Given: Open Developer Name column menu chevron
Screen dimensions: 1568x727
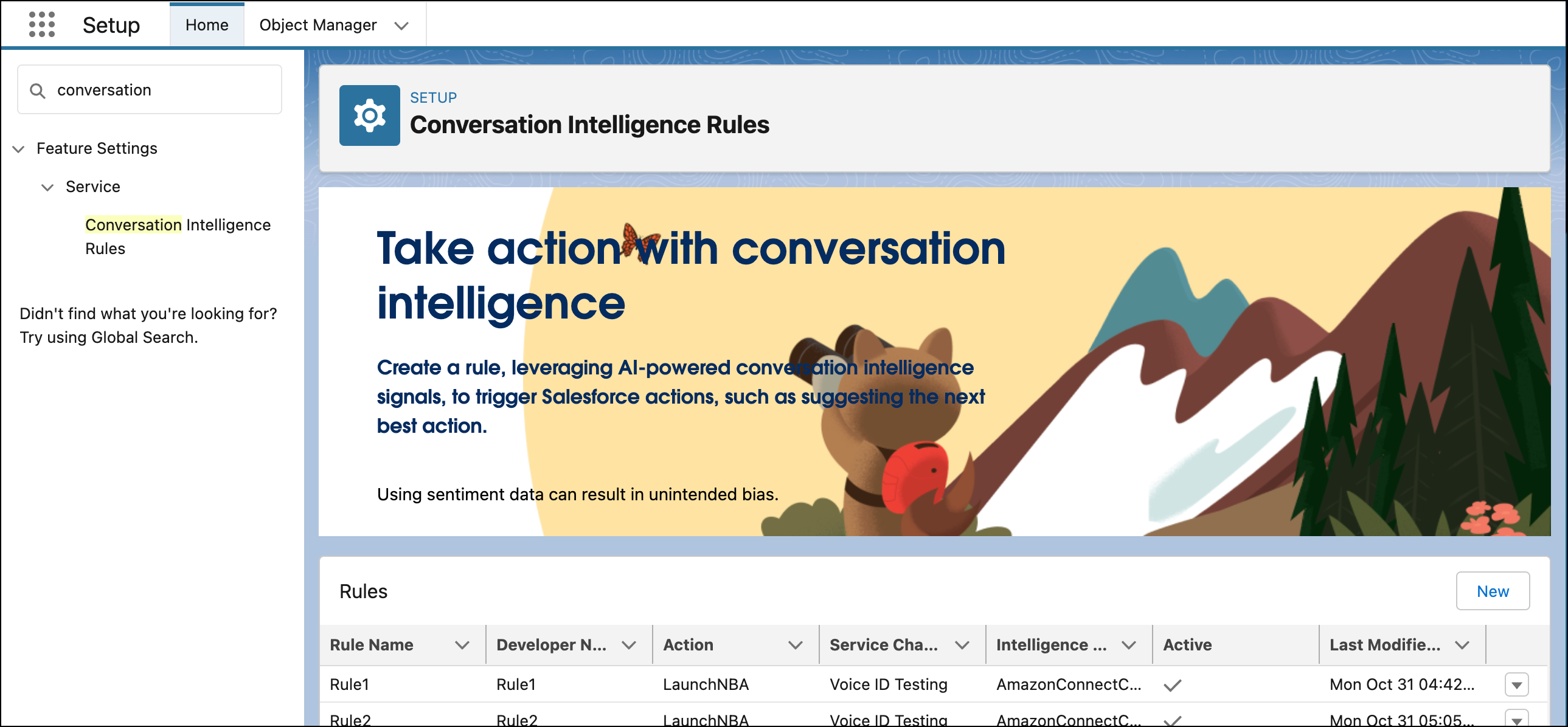Looking at the screenshot, I should 629,645.
